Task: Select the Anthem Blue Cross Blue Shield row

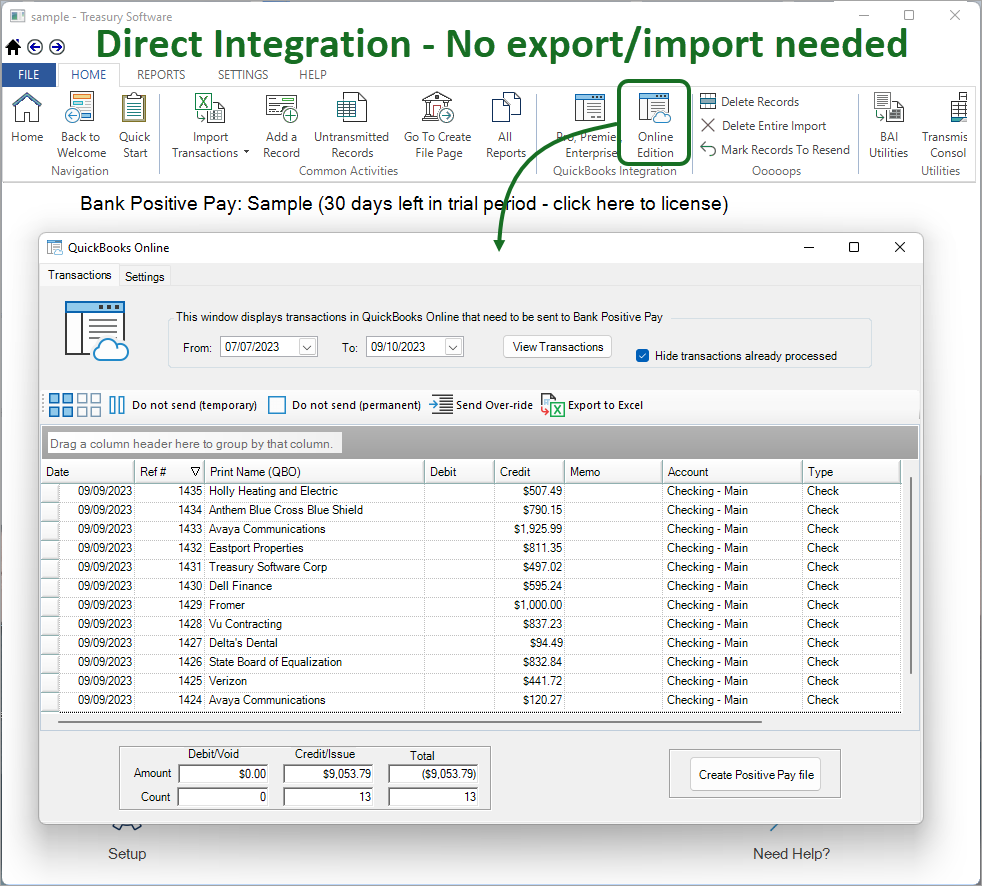Action: pyautogui.click(x=472, y=510)
